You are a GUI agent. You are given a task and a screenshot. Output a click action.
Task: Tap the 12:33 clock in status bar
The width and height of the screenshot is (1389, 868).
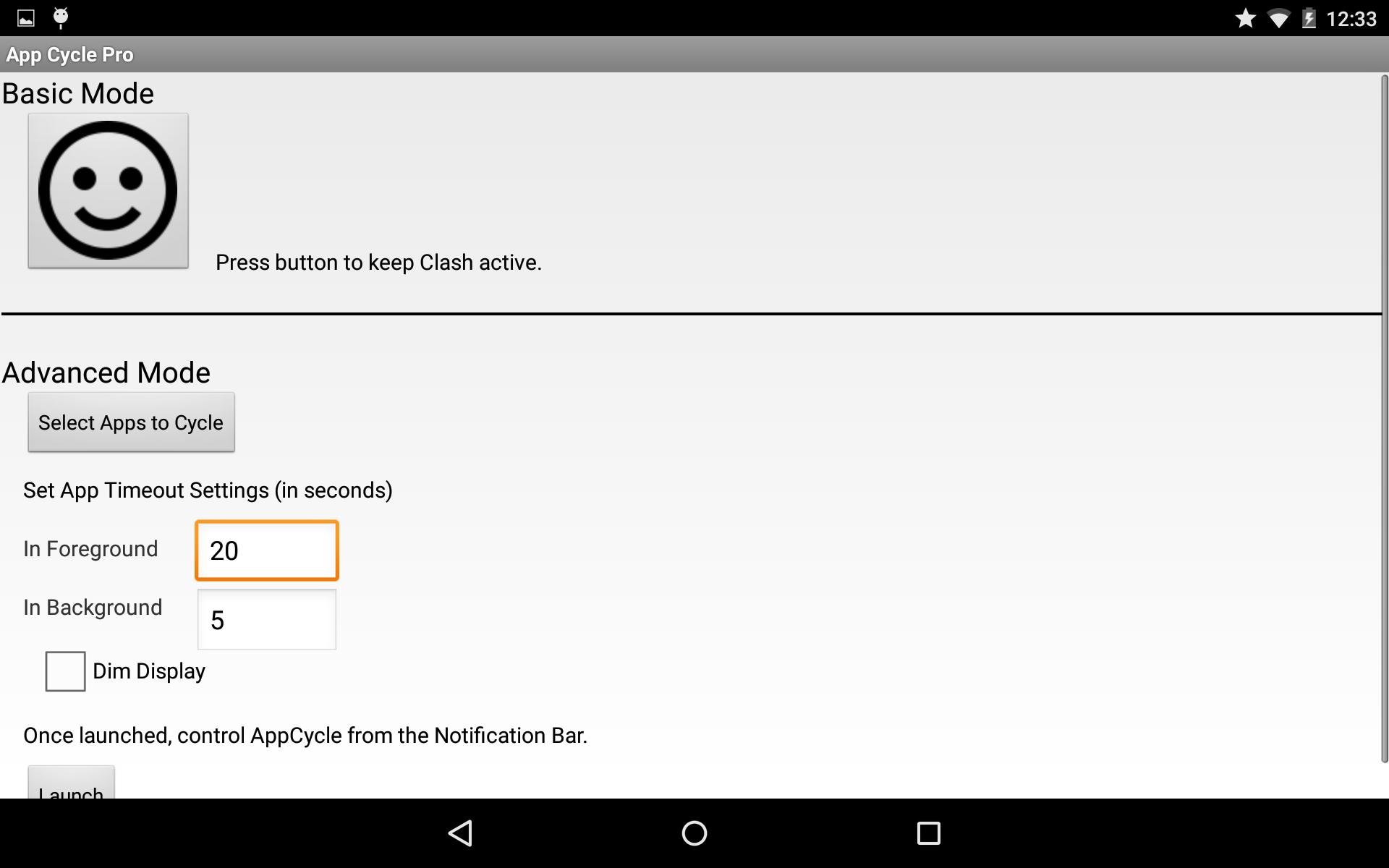[x=1351, y=18]
